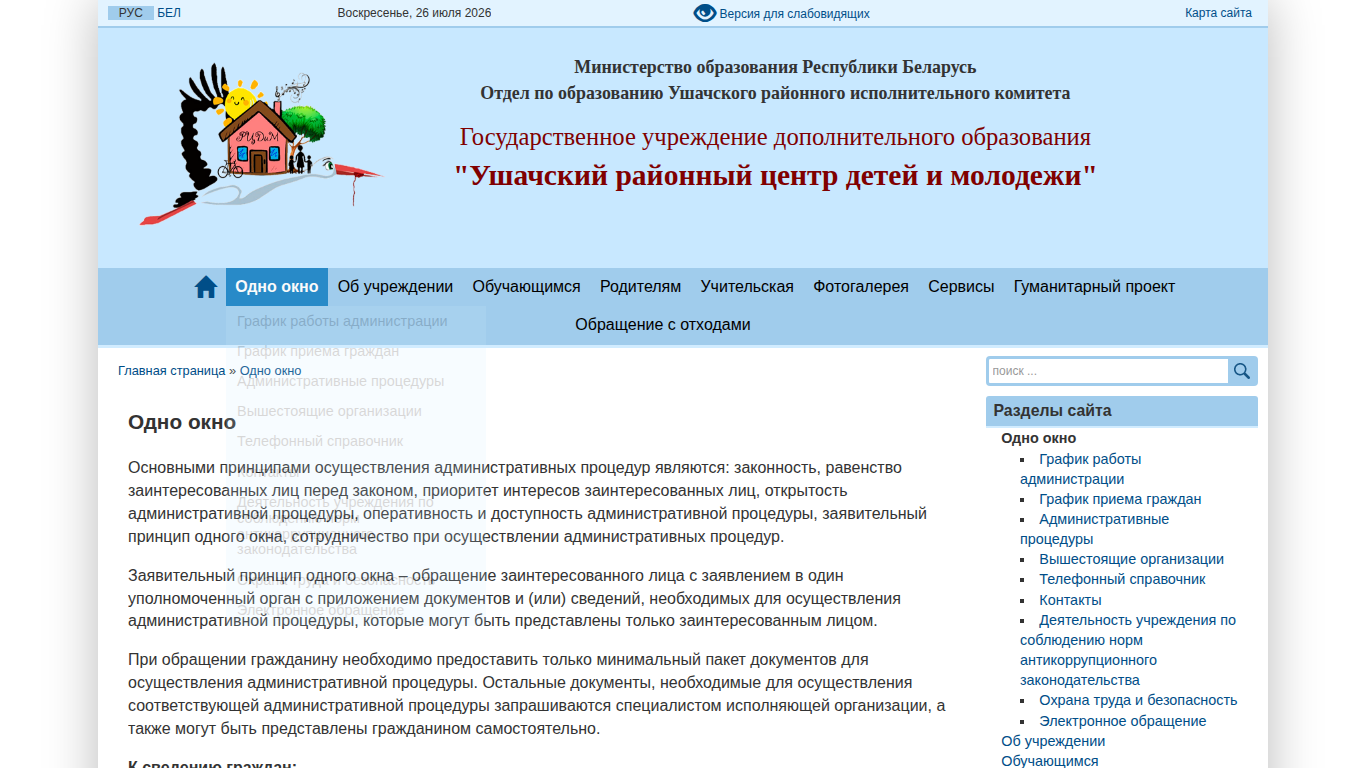Screen dimensions: 1366x768
Task: Click Главная страница in the breadcrumbs
Action: pos(172,371)
